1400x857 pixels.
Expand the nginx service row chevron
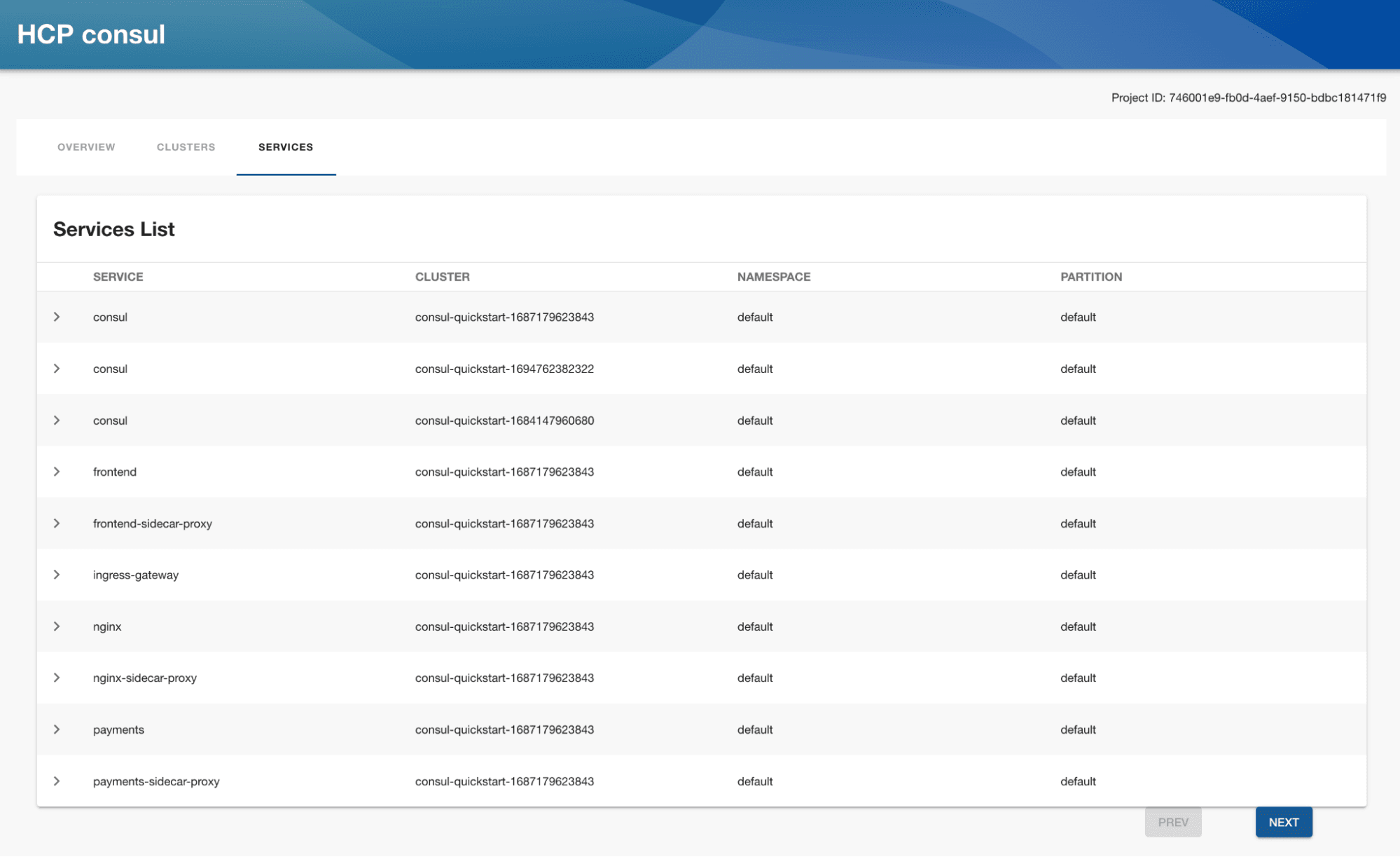(x=57, y=626)
